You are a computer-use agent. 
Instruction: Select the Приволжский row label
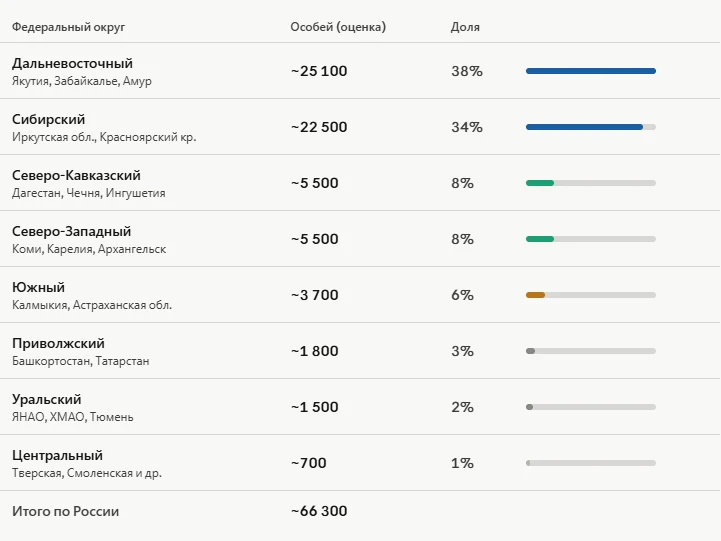58,343
